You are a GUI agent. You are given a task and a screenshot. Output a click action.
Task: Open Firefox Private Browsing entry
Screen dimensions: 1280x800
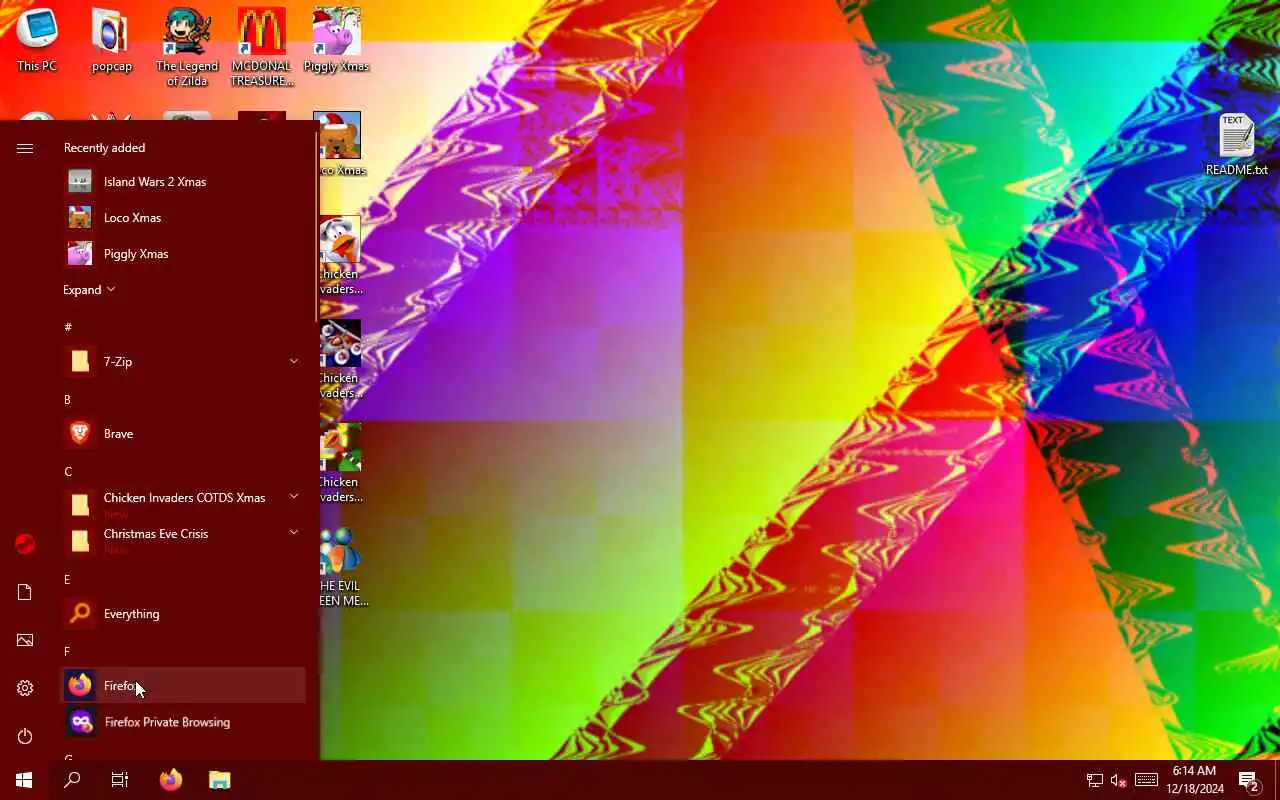(183, 722)
